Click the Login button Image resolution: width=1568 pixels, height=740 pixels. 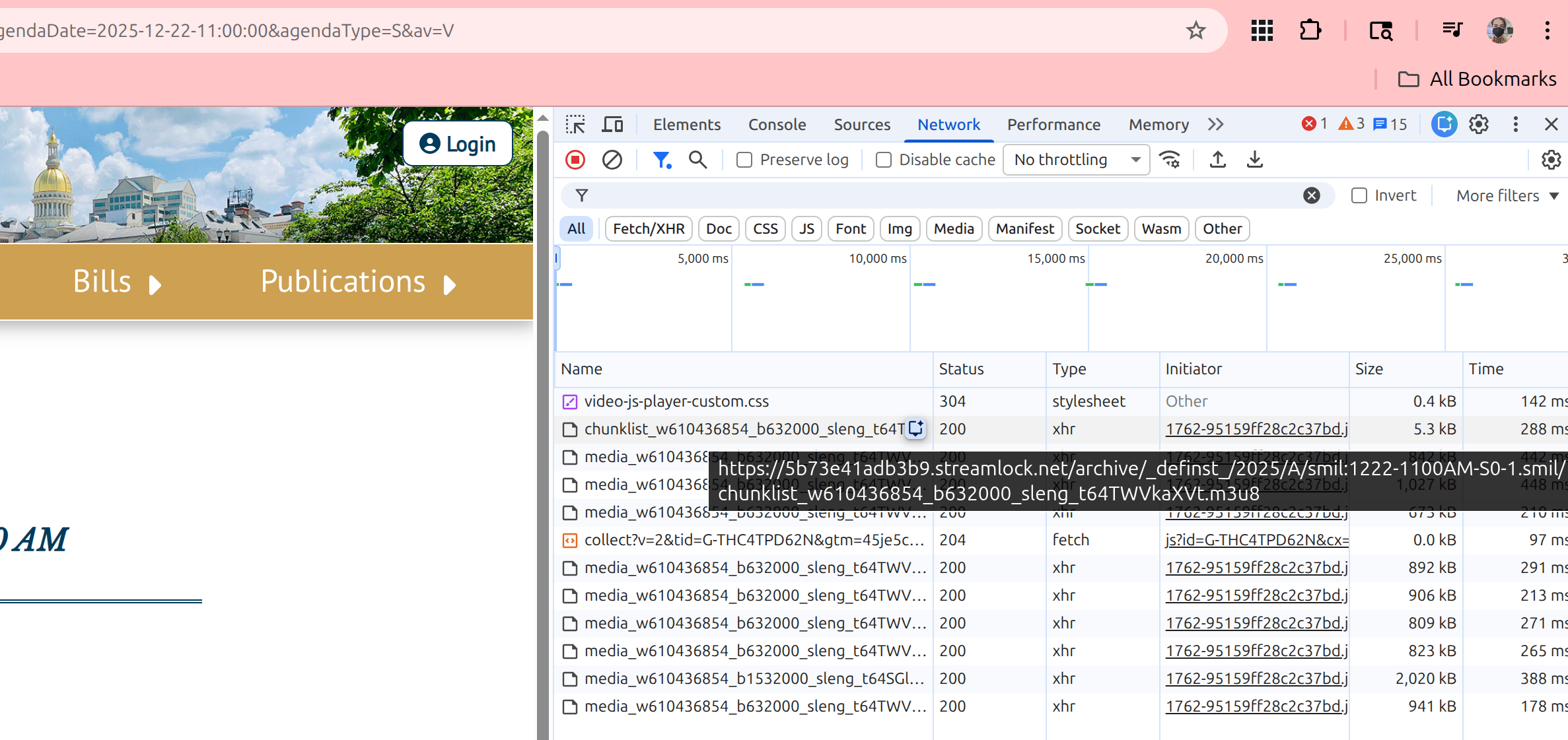click(458, 143)
